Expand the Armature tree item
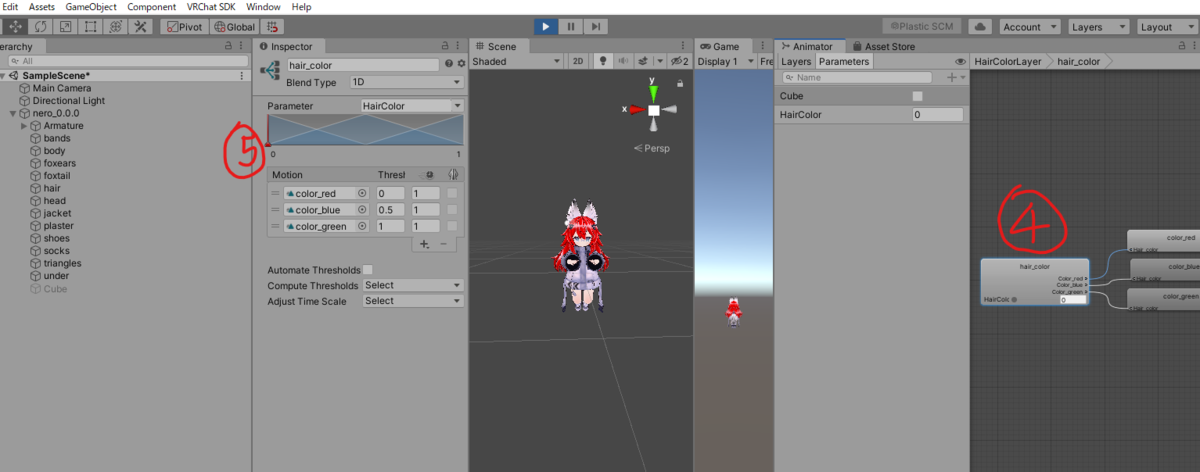 pyautogui.click(x=24, y=126)
